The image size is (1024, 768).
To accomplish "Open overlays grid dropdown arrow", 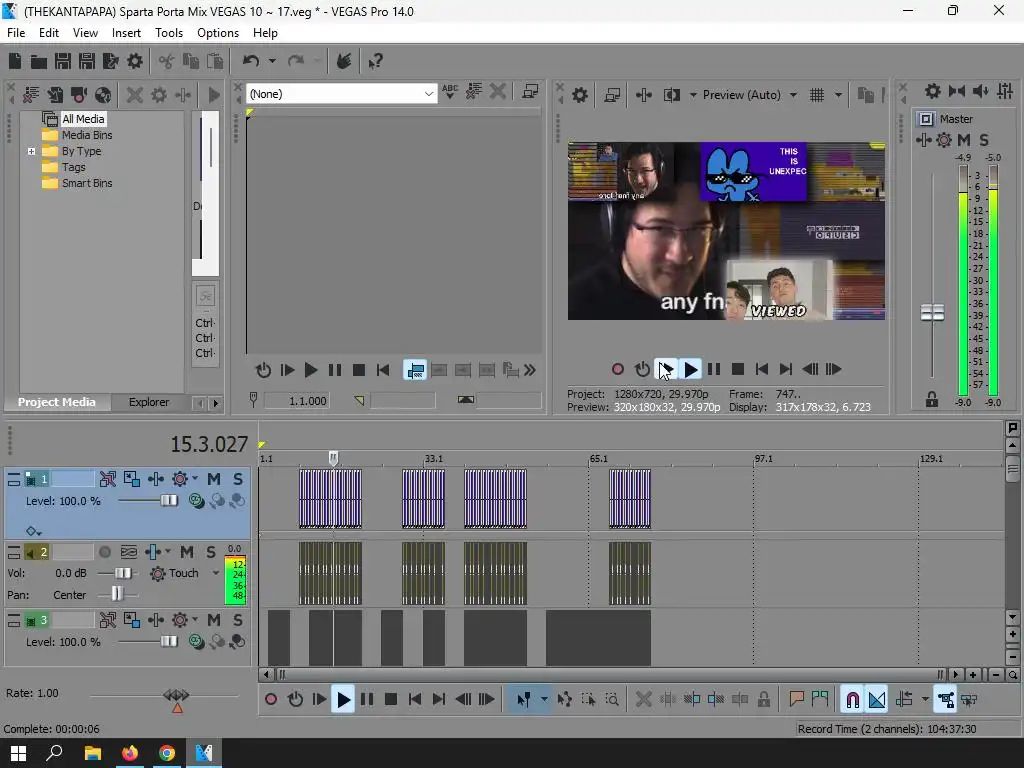I will (x=838, y=95).
